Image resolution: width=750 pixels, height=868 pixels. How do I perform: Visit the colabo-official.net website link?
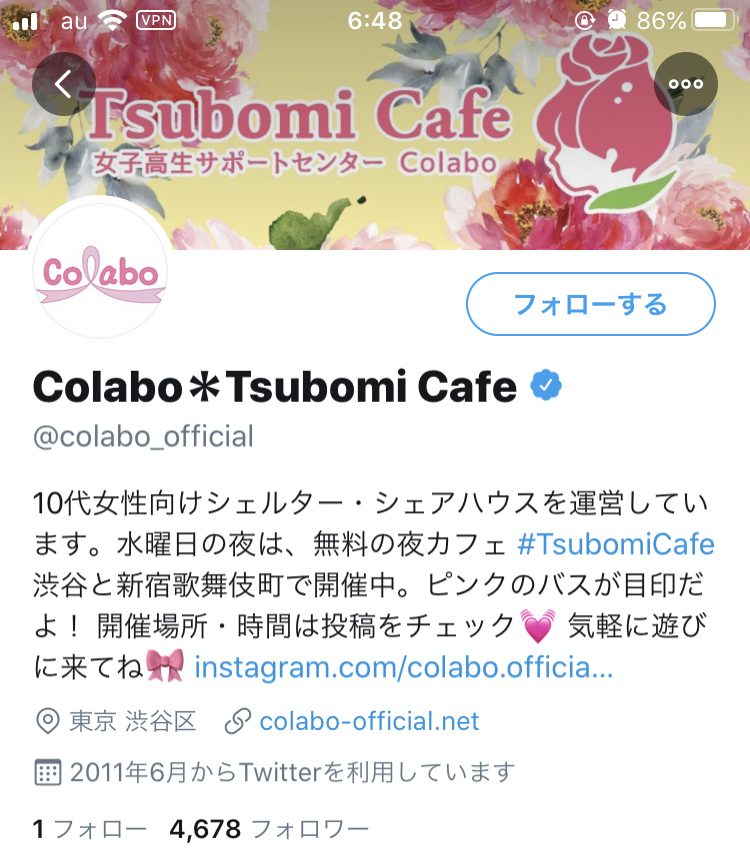tap(369, 721)
